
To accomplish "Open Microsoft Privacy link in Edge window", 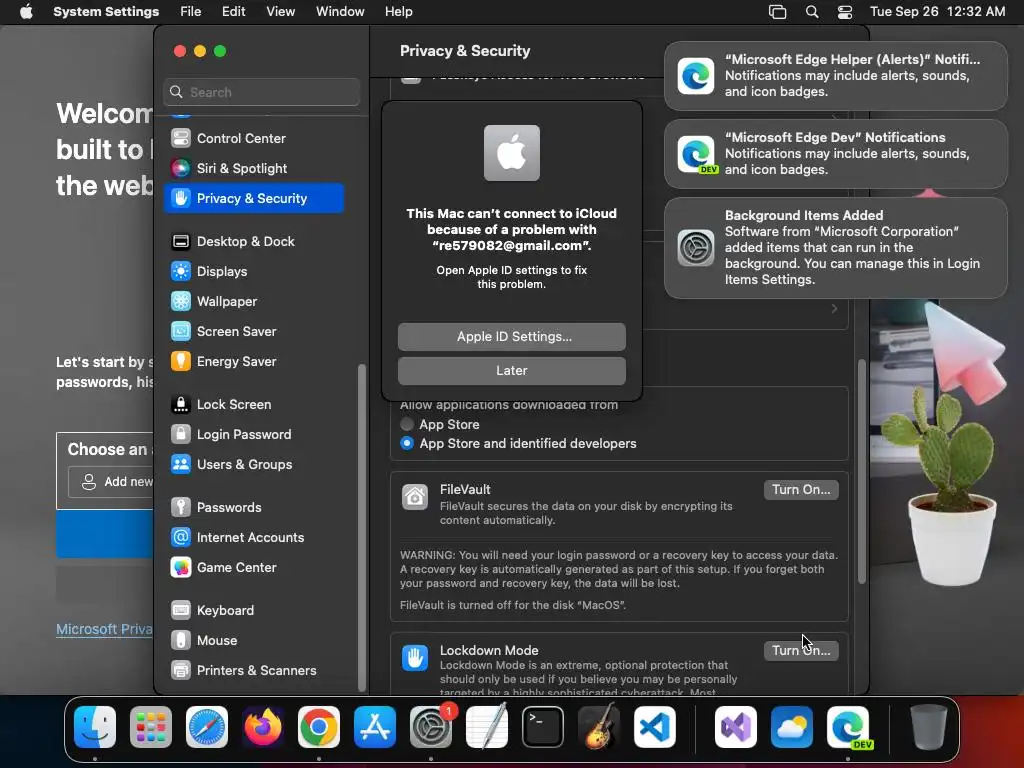I will (104, 630).
